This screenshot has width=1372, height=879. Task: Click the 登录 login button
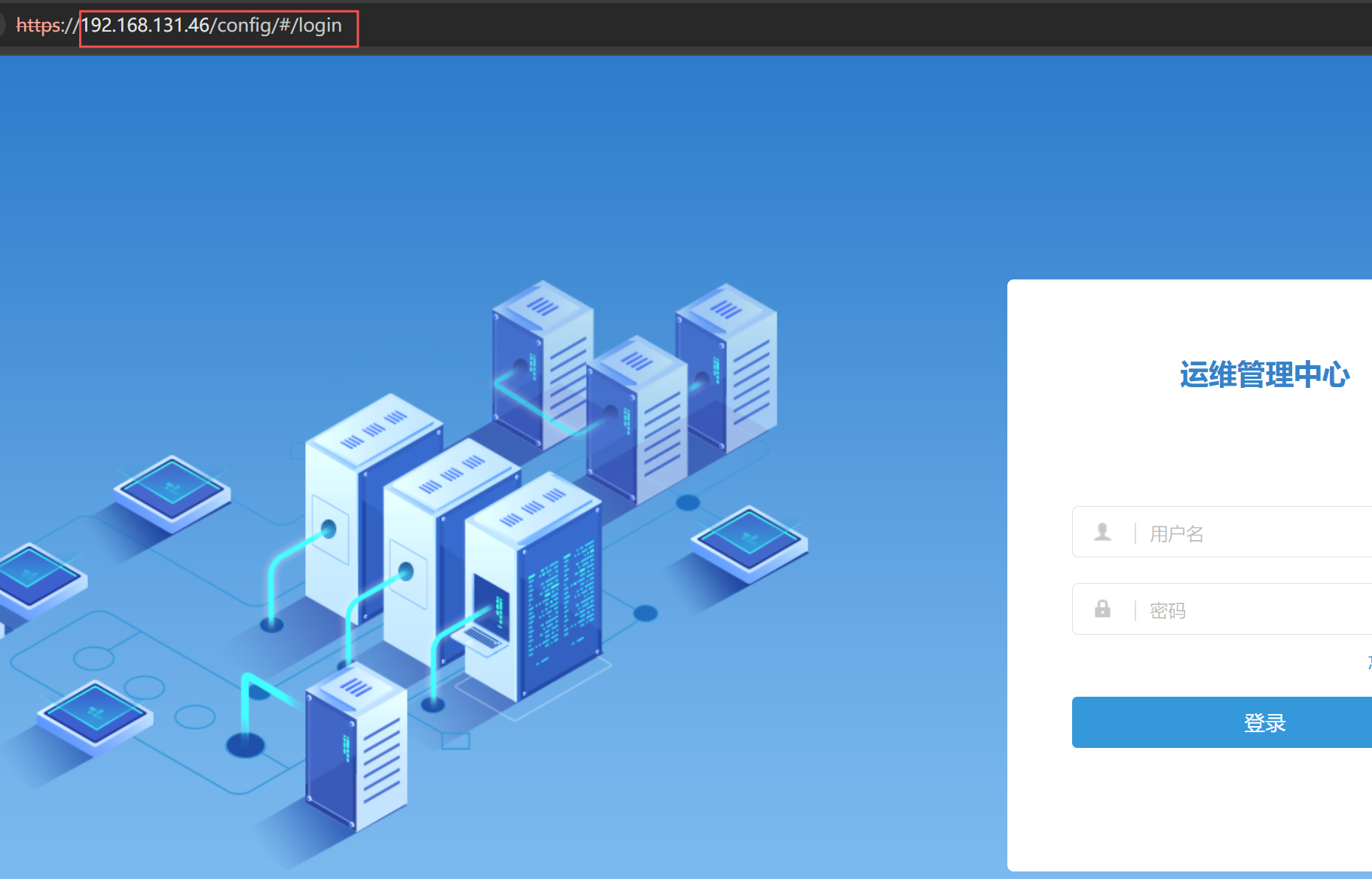tap(1222, 722)
